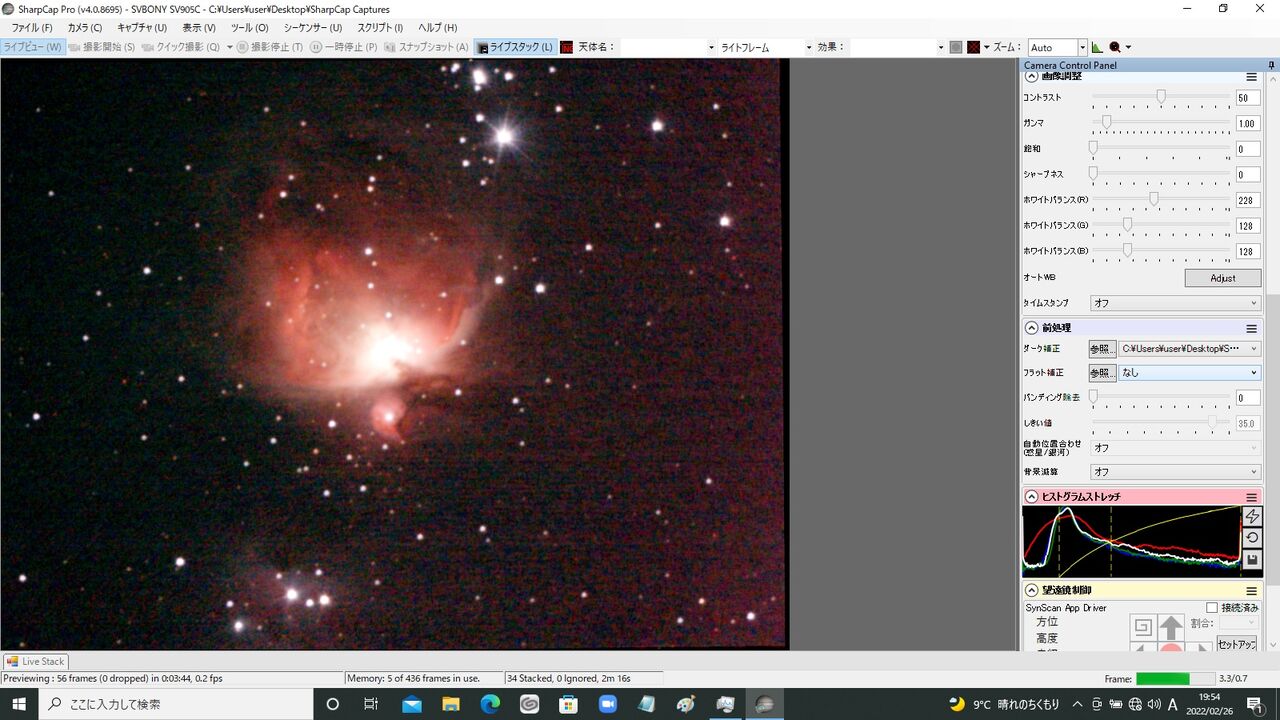The width and height of the screenshot is (1280, 720).
Task: Open the histogram icon in the top toolbar
Action: [x=1098, y=47]
